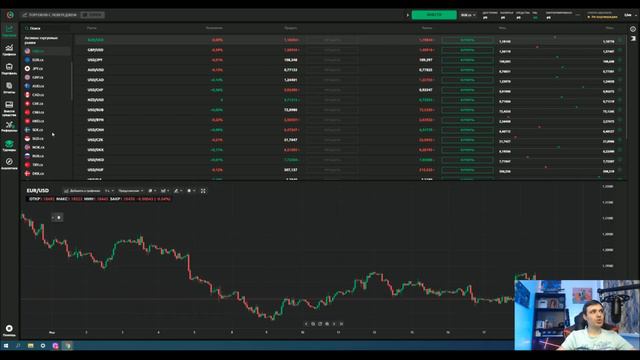Open the Analytics compass sidebar icon

click(x=9, y=164)
